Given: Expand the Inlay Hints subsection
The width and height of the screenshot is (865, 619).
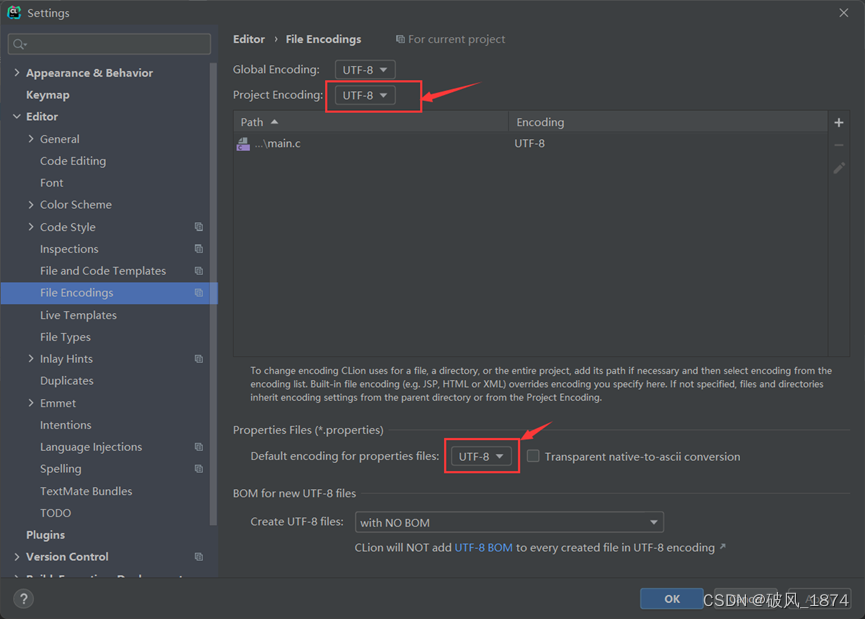Looking at the screenshot, I should (x=31, y=359).
